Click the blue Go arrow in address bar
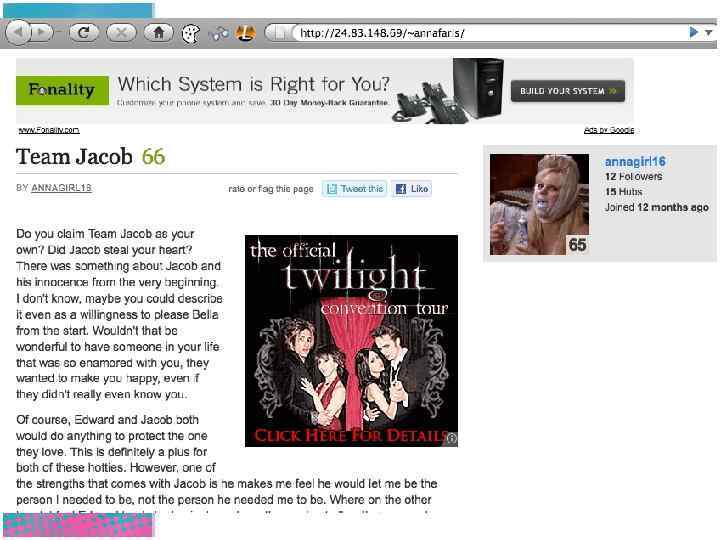This screenshot has width=720, height=540. coord(694,32)
